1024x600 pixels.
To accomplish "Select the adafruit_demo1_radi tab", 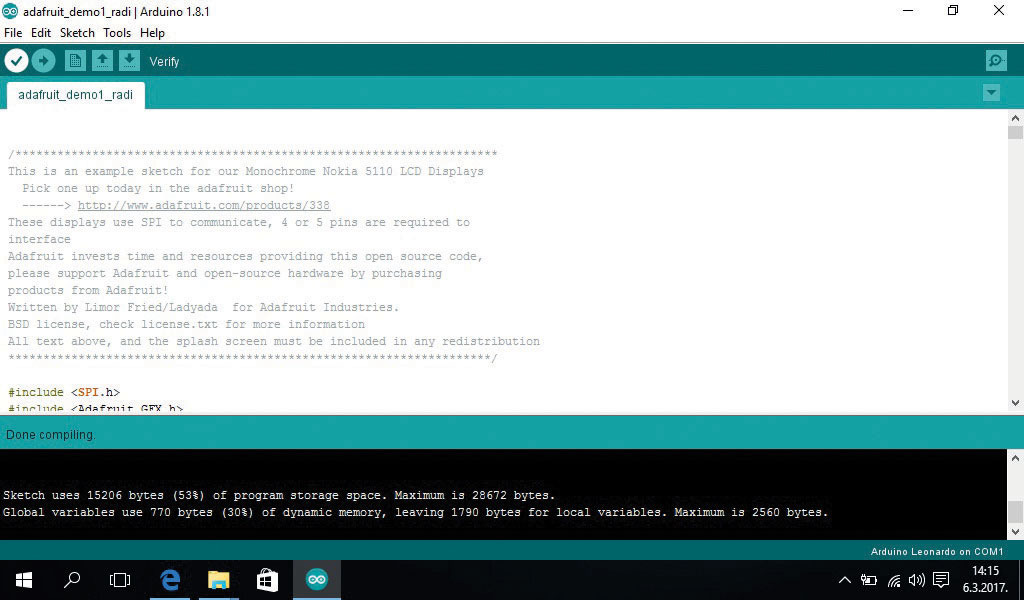I will coord(75,95).
